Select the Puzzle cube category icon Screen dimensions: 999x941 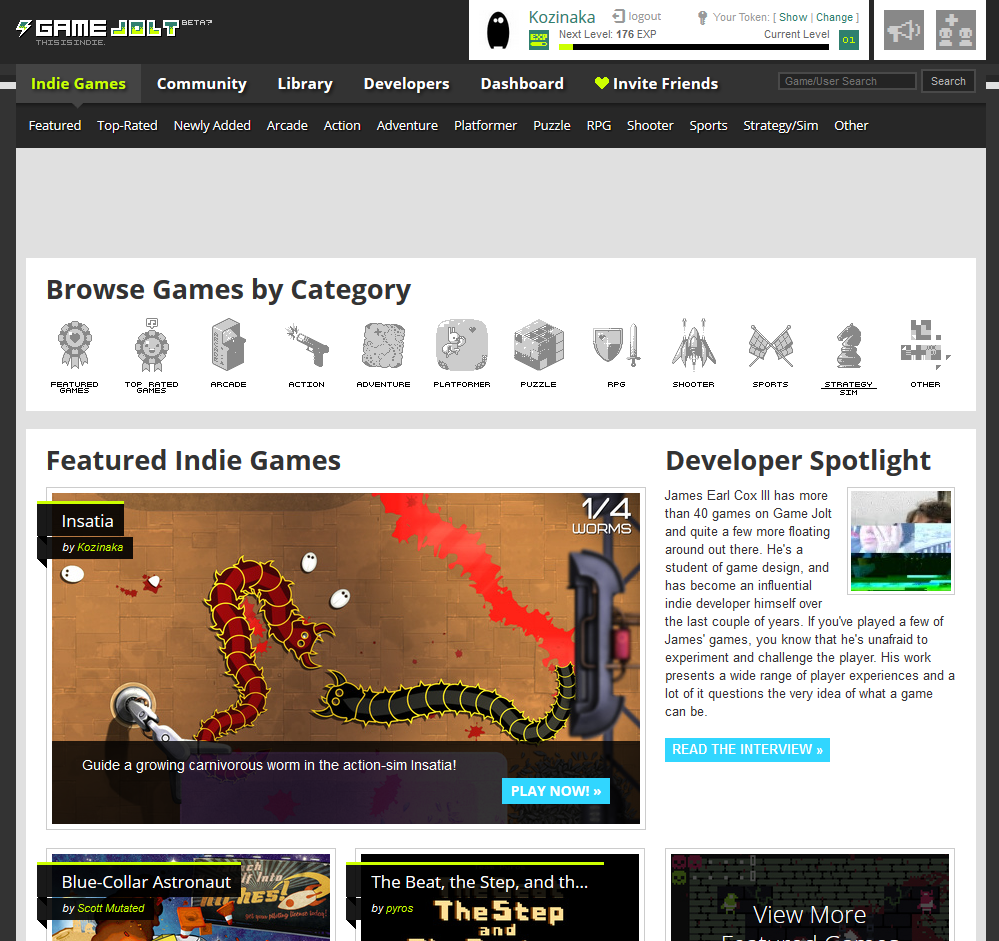pyautogui.click(x=539, y=345)
